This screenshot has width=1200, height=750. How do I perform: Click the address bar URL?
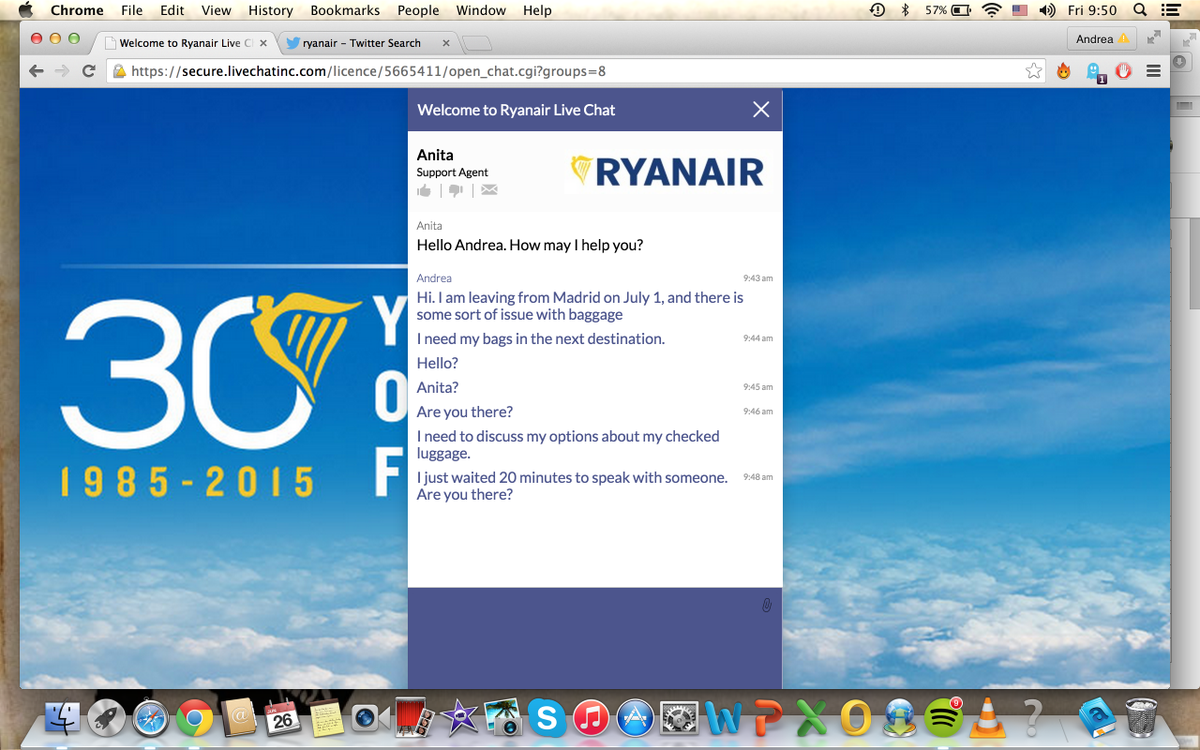coord(368,71)
